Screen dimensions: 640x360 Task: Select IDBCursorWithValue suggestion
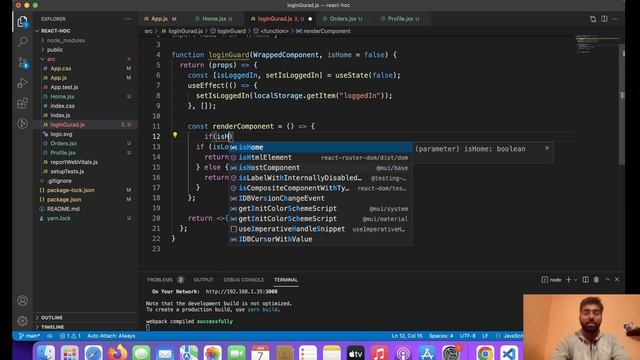point(320,239)
